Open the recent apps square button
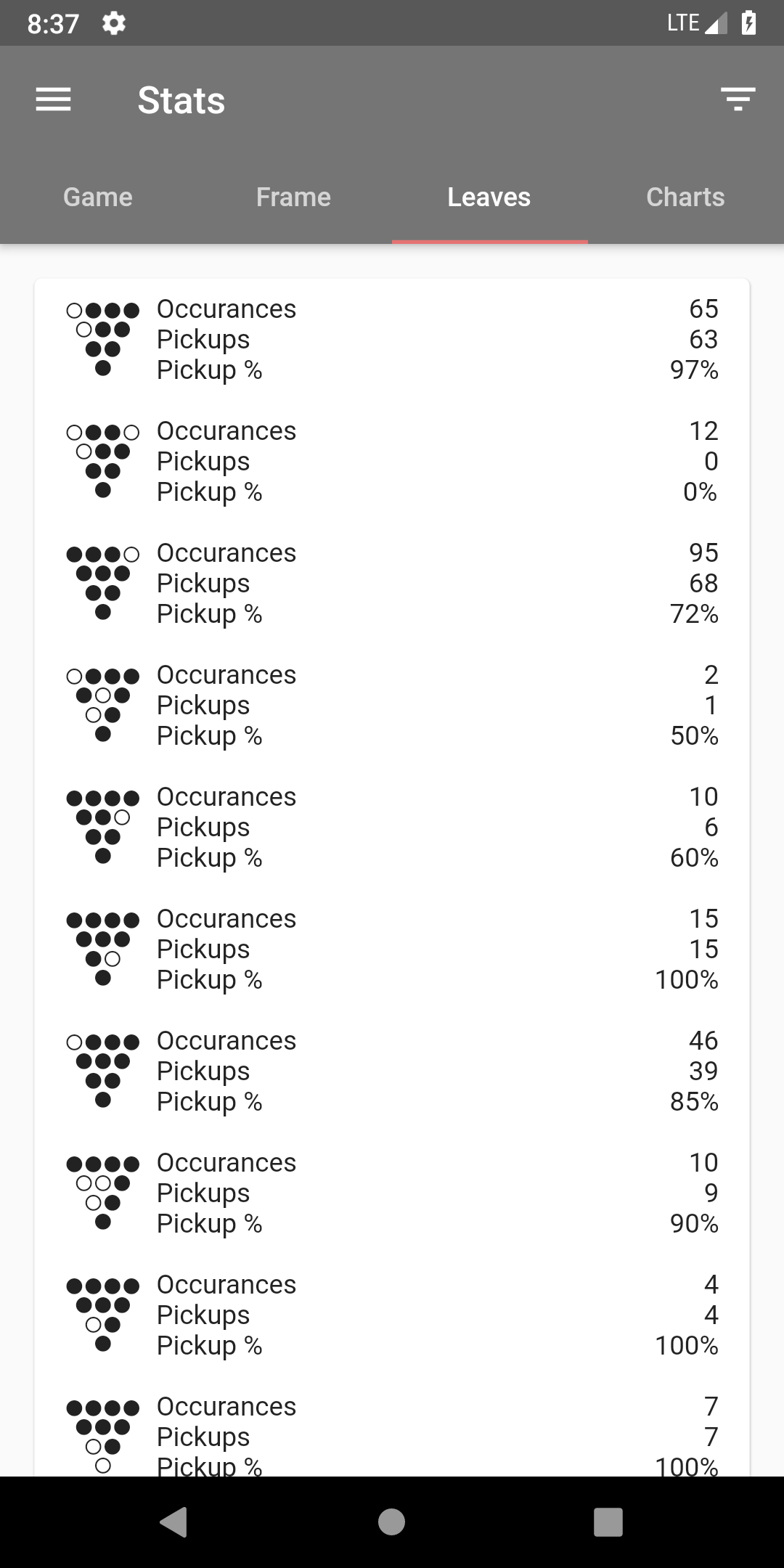 [608, 1522]
